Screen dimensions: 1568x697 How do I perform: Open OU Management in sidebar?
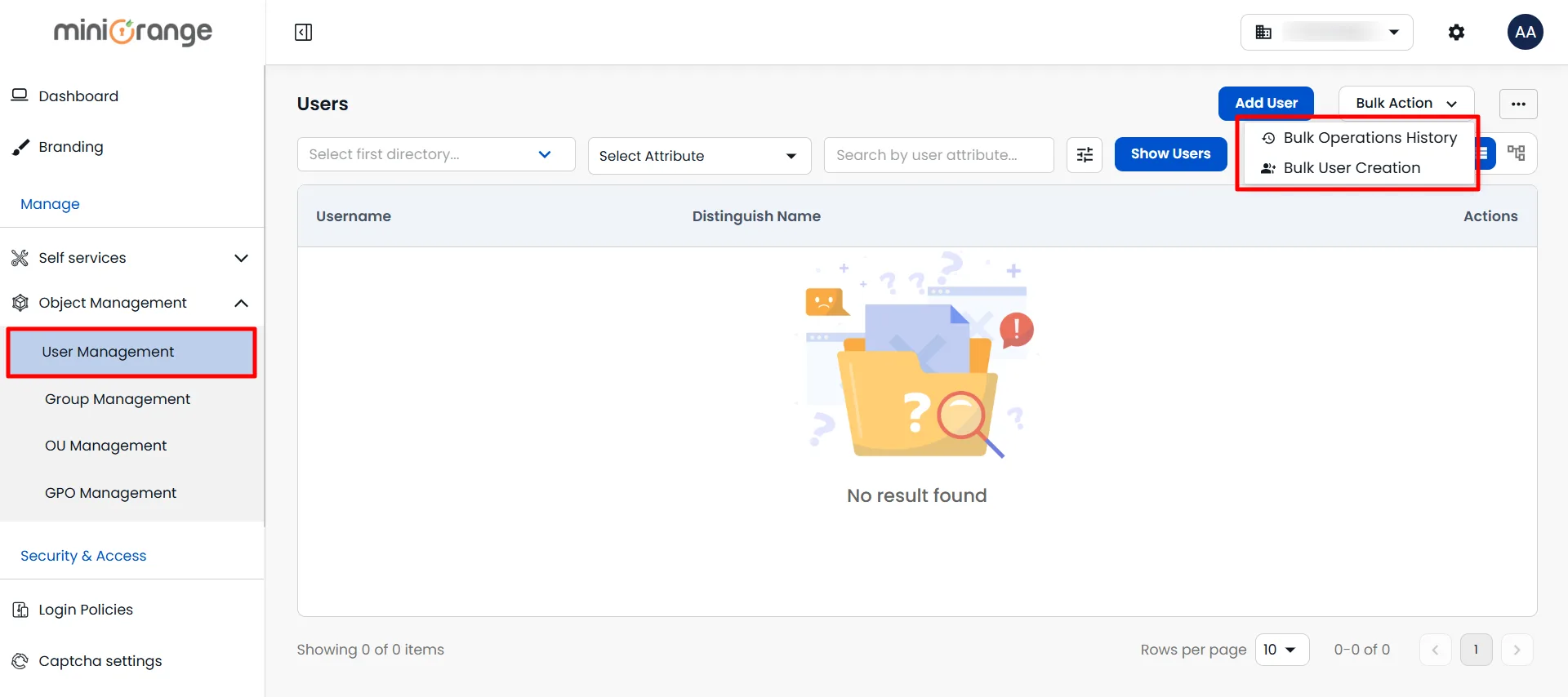(106, 446)
